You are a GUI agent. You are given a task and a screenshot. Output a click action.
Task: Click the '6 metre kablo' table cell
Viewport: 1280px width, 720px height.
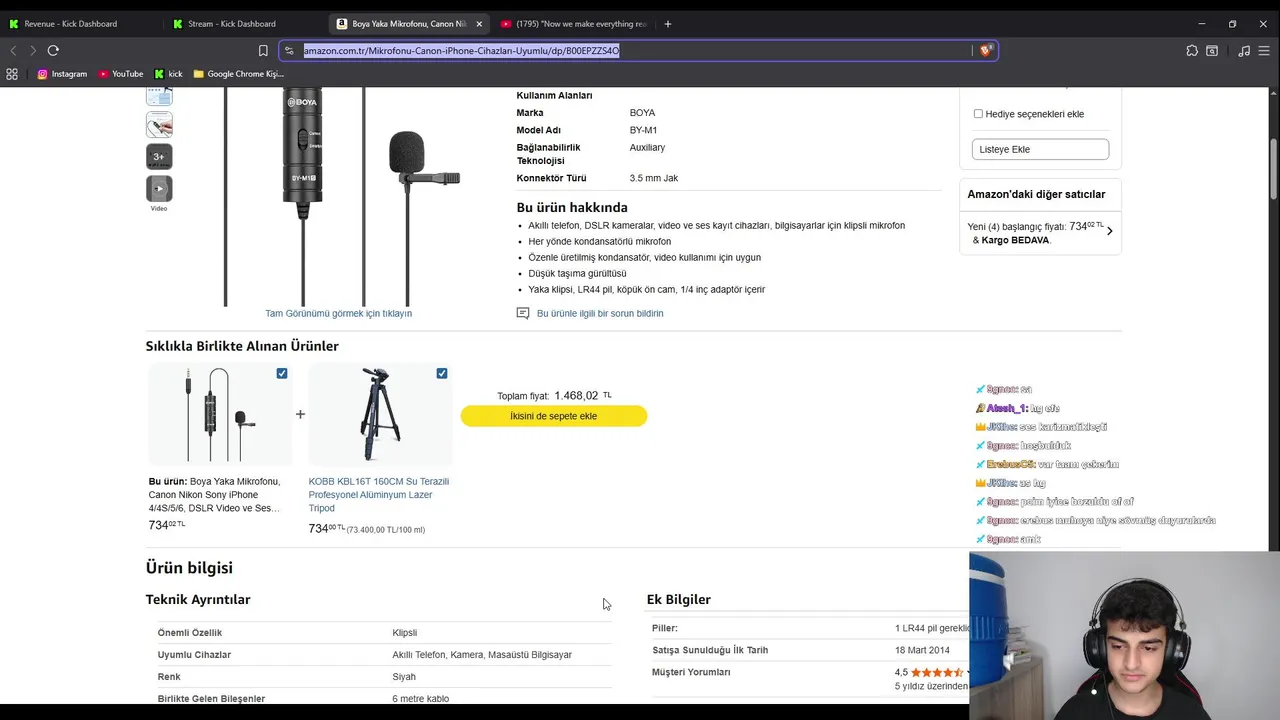click(x=420, y=699)
